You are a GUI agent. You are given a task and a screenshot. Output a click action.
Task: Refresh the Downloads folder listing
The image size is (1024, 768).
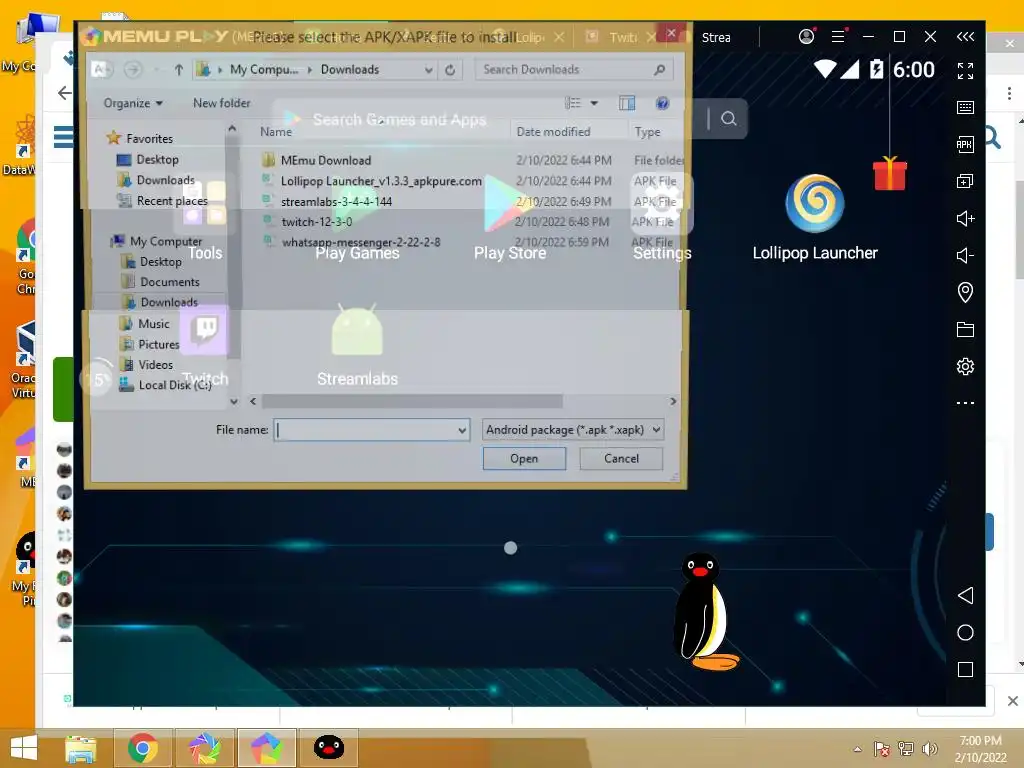click(x=450, y=70)
